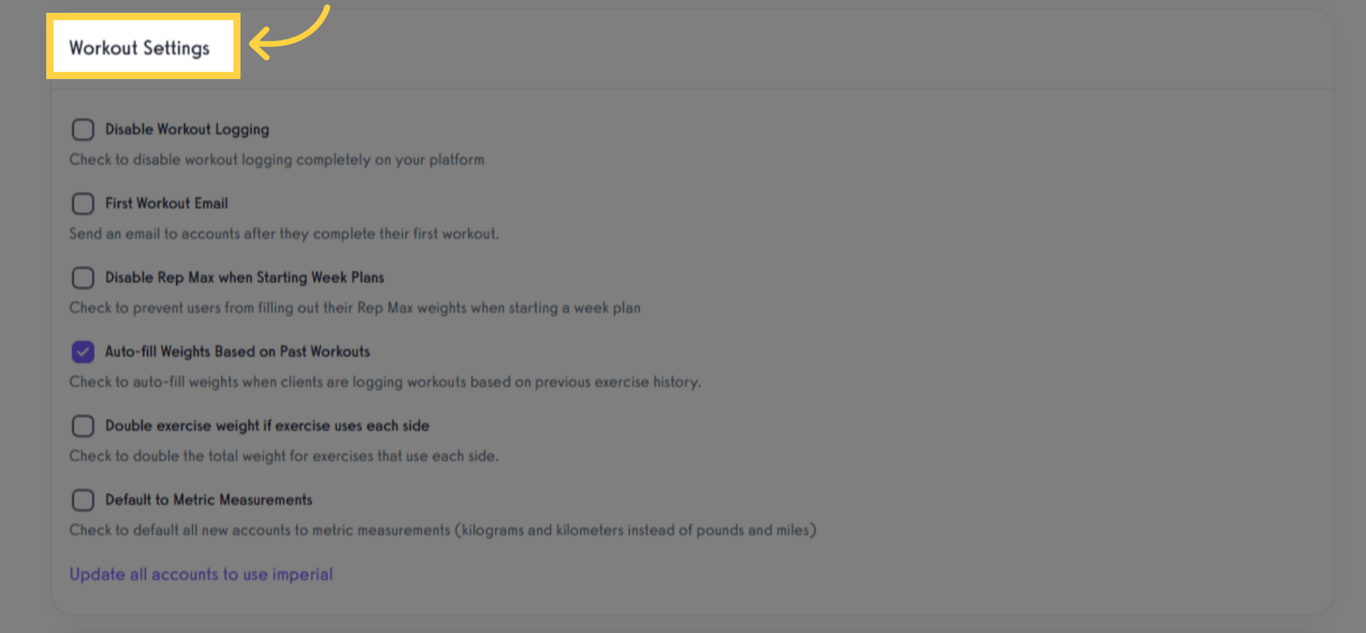
Task: Enable Disable Rep Max when Starting Week Plans
Action: click(x=83, y=277)
